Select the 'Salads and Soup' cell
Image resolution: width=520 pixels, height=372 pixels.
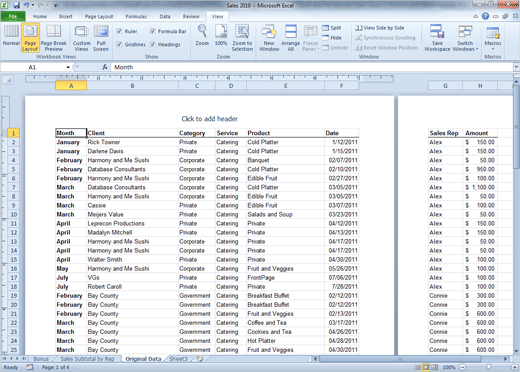click(285, 214)
